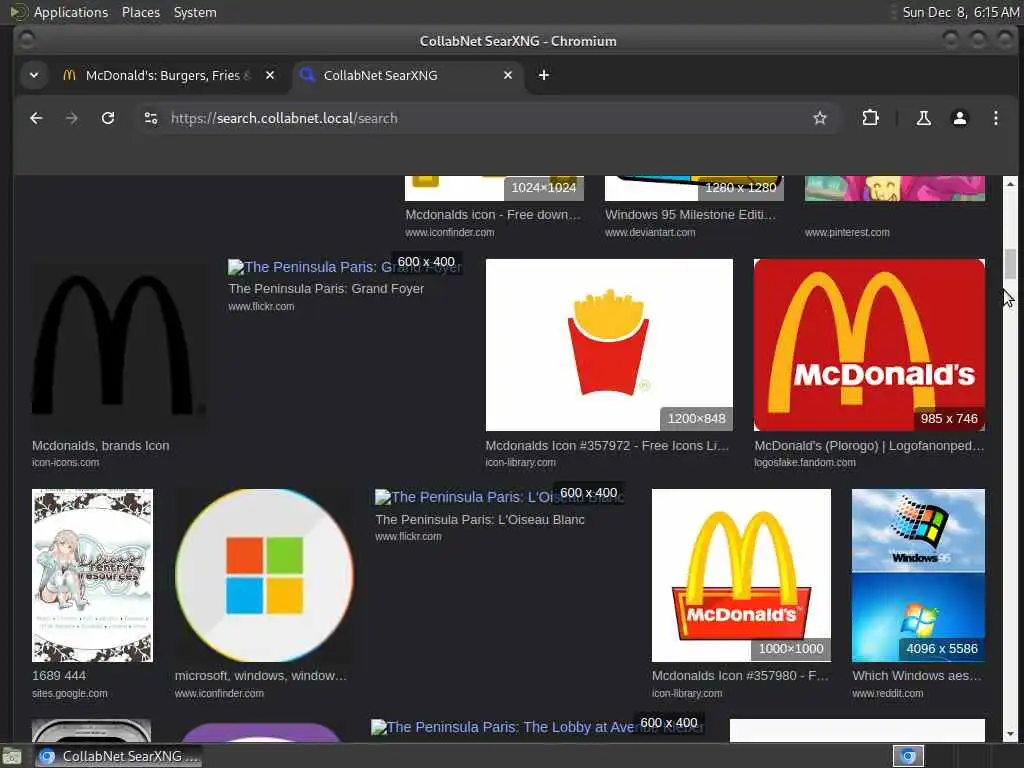Click the www.reddit.com source text
Image resolution: width=1024 pixels, height=768 pixels.
coord(888,693)
